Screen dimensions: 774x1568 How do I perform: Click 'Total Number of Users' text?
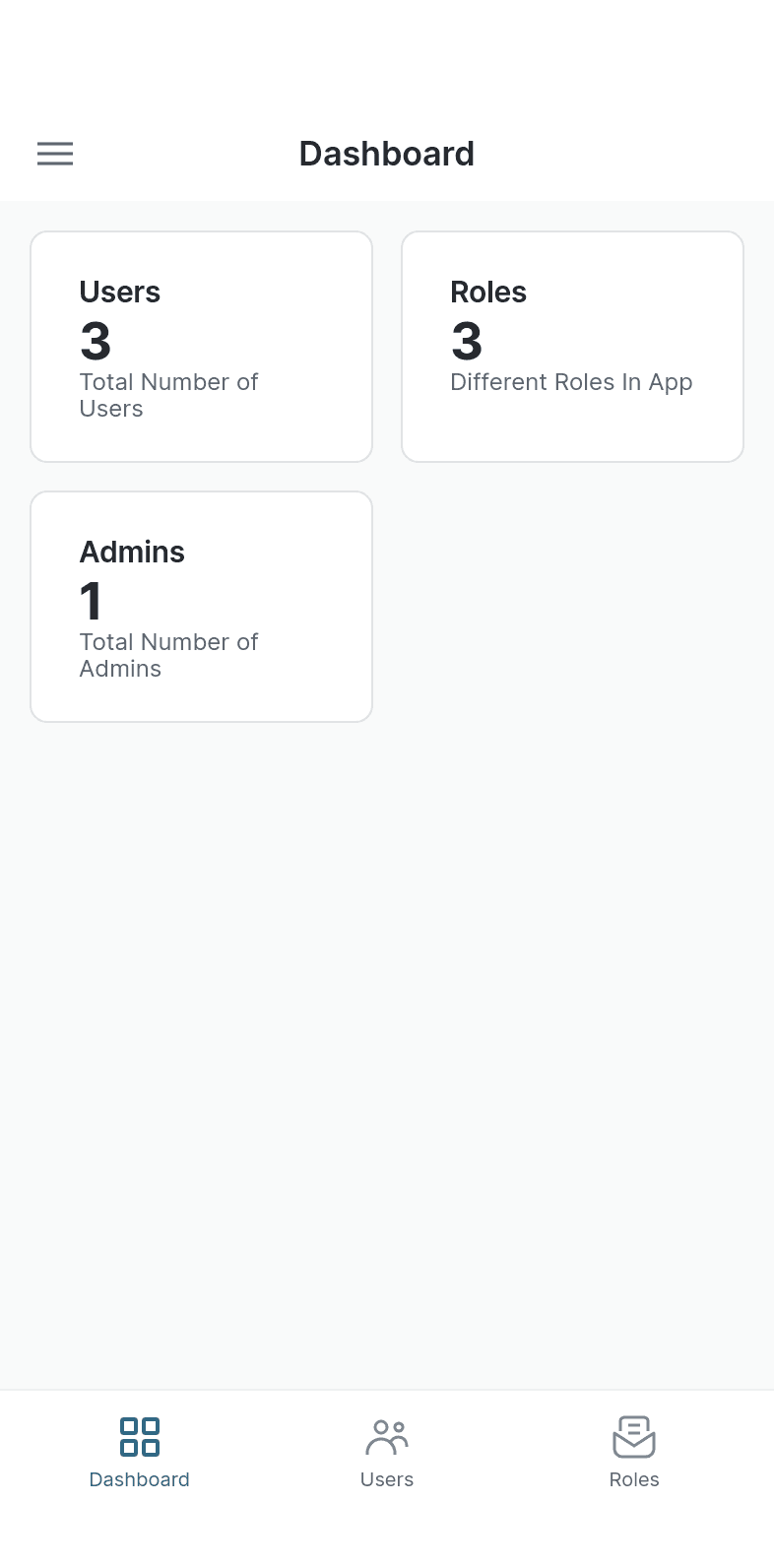168,395
